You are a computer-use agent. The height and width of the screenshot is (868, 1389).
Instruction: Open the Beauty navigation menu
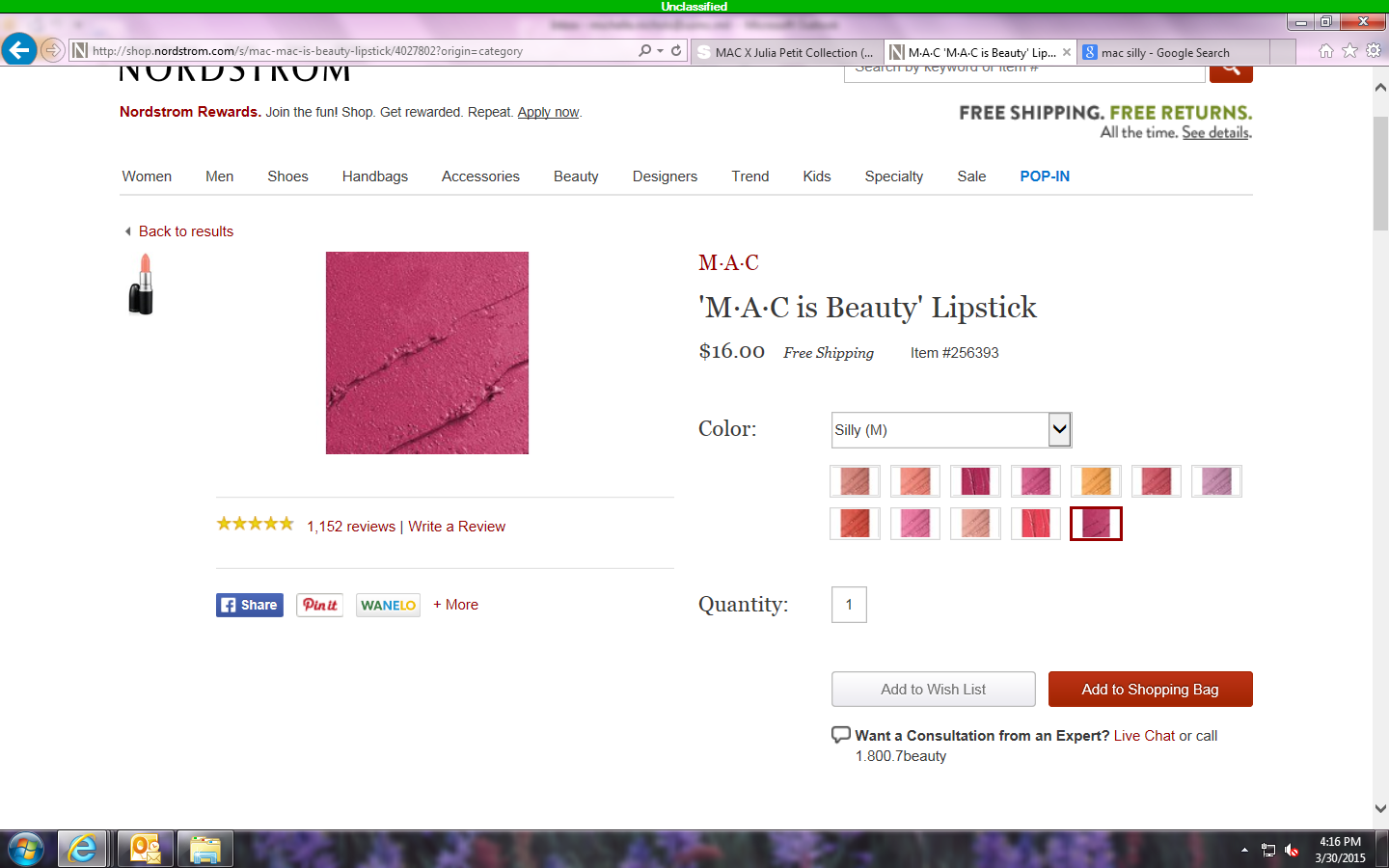pos(576,176)
